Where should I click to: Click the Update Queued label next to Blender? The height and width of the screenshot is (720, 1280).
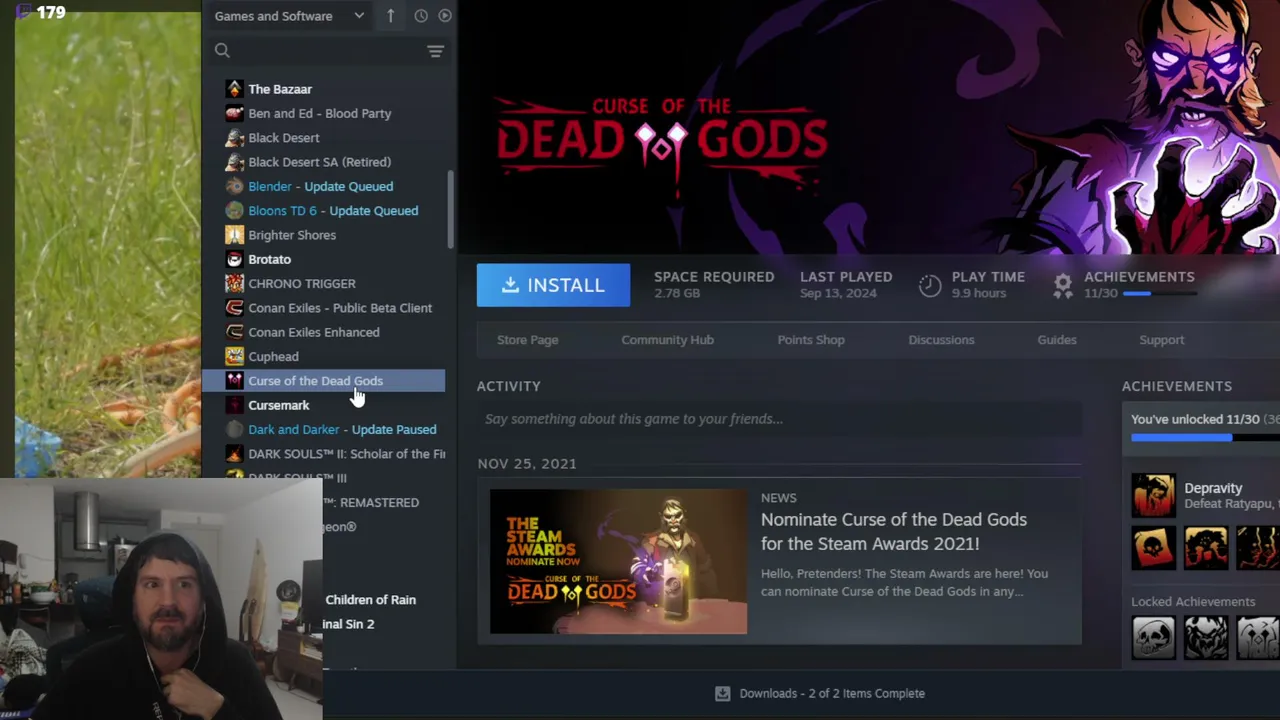[x=349, y=186]
